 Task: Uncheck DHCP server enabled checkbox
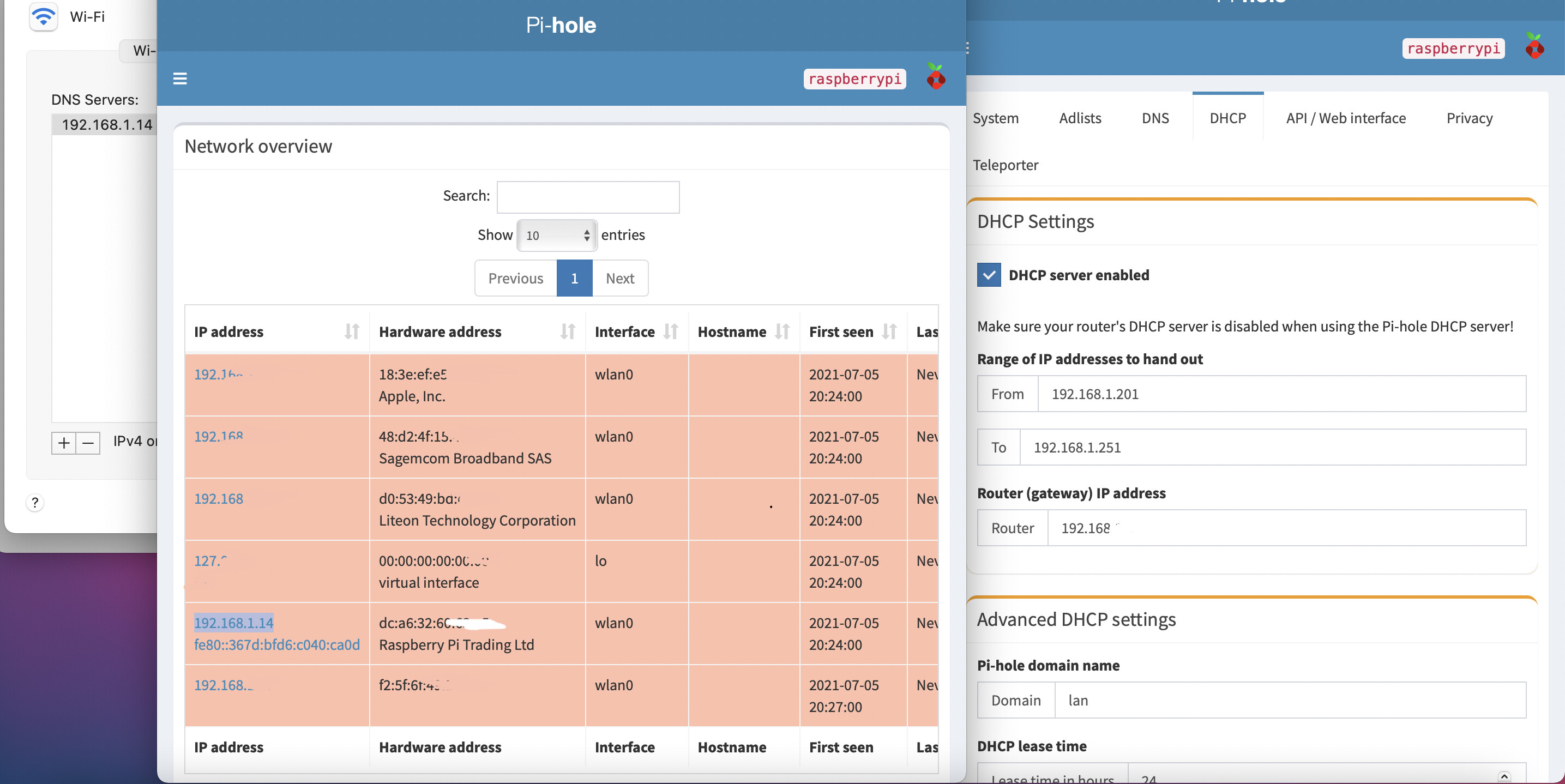coord(989,275)
